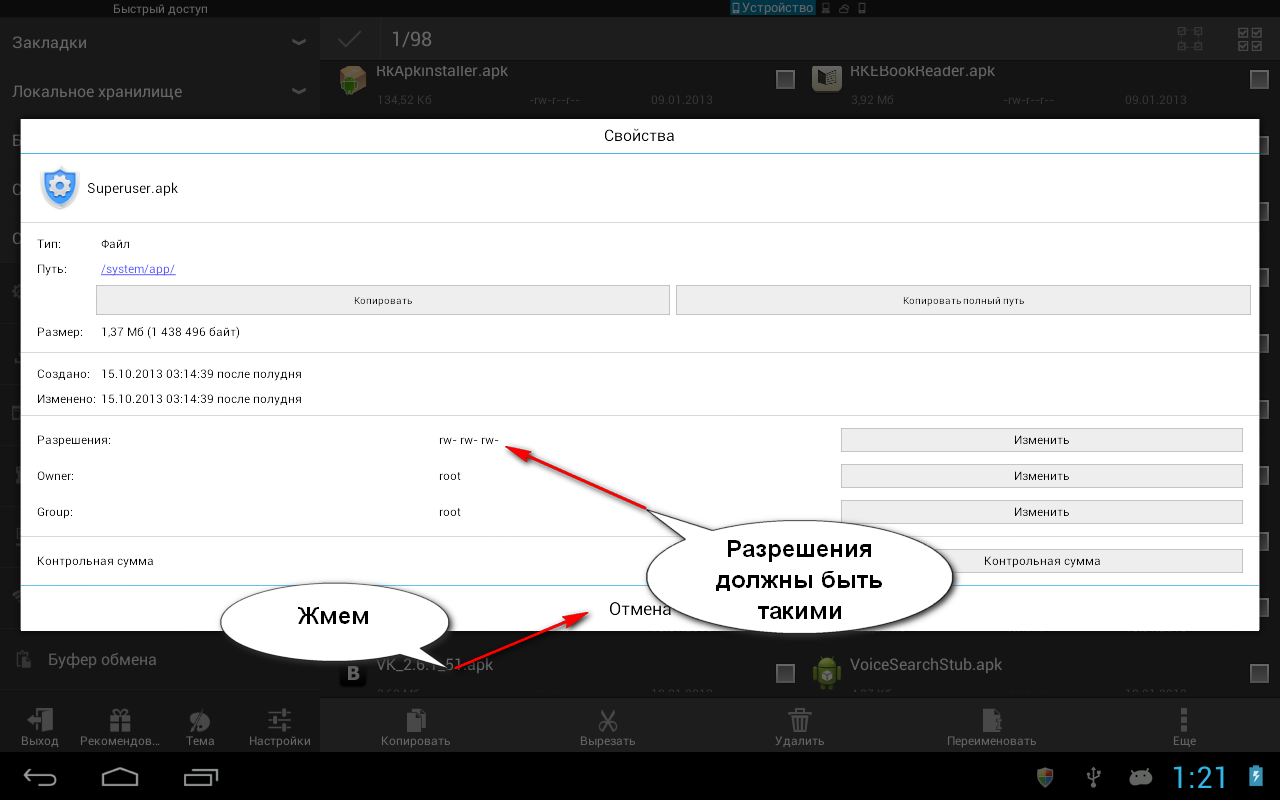Screen dimensions: 1280x800
Task: Open the Тема theme palette
Action: (200, 721)
